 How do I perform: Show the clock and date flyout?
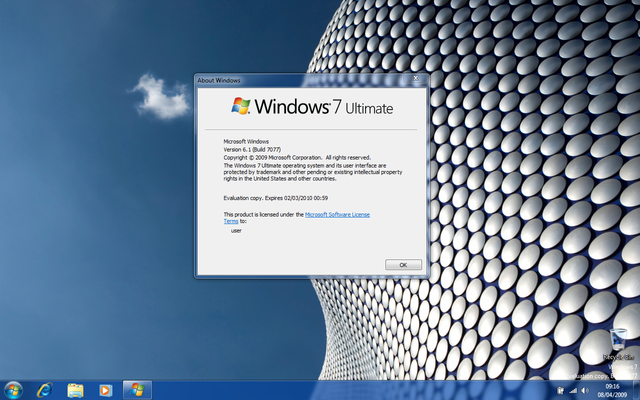(x=612, y=390)
